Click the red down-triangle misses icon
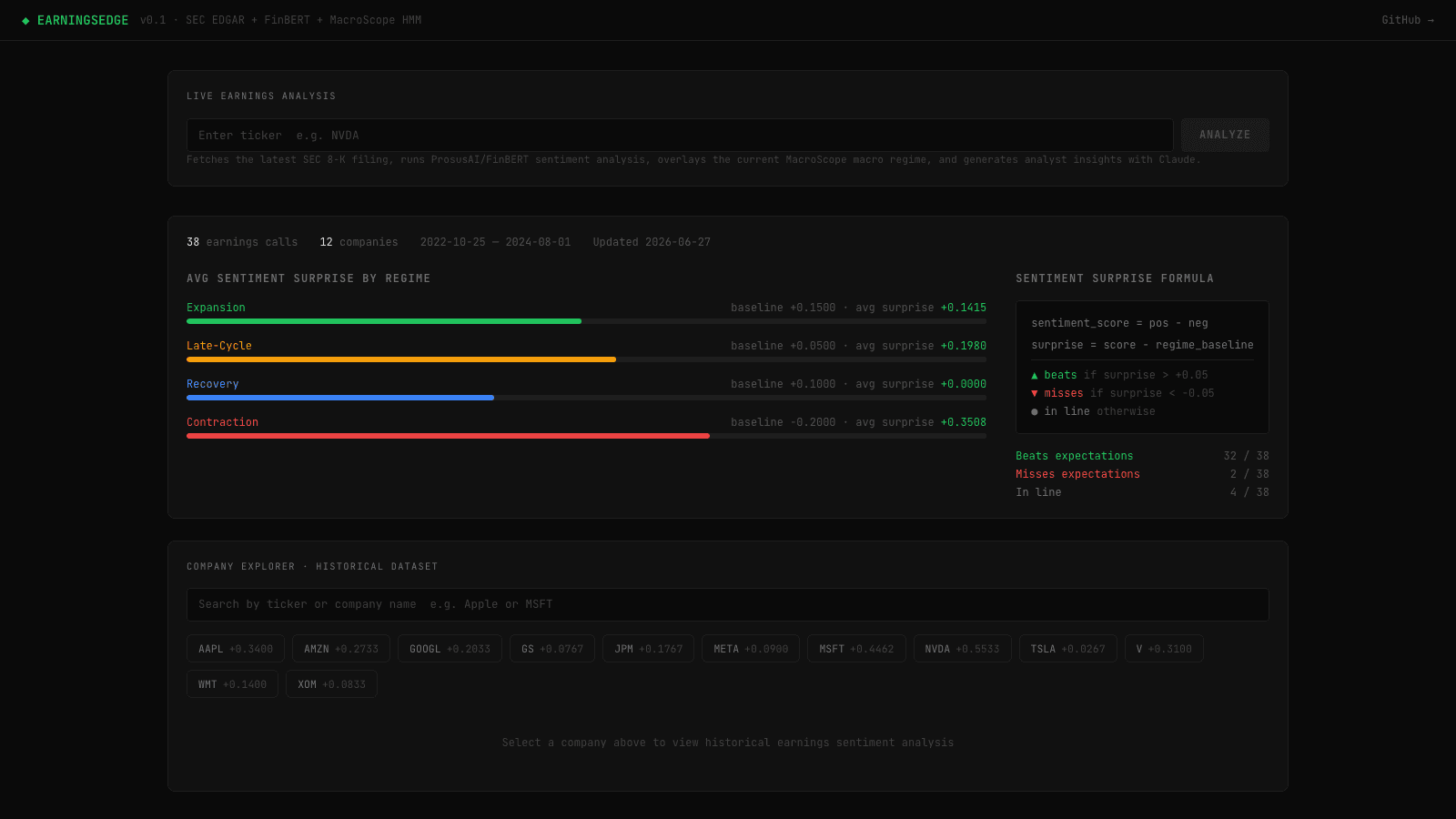 point(1035,393)
